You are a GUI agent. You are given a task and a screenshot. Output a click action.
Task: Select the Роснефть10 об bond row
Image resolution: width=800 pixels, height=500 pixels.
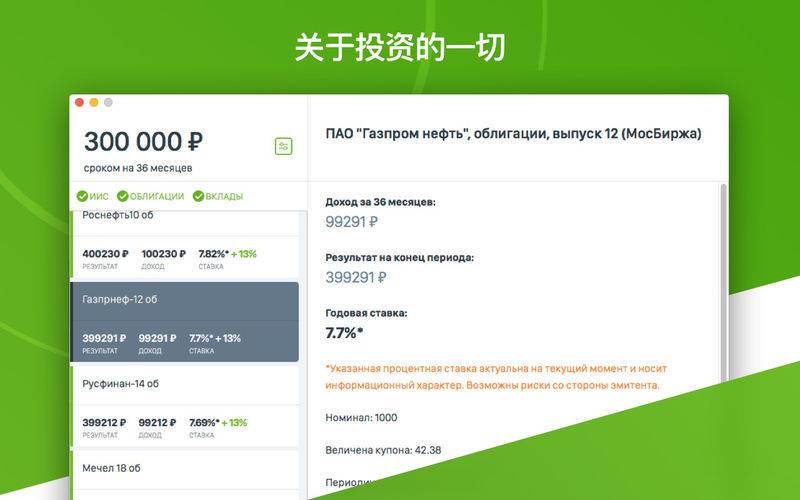pyautogui.click(x=185, y=244)
